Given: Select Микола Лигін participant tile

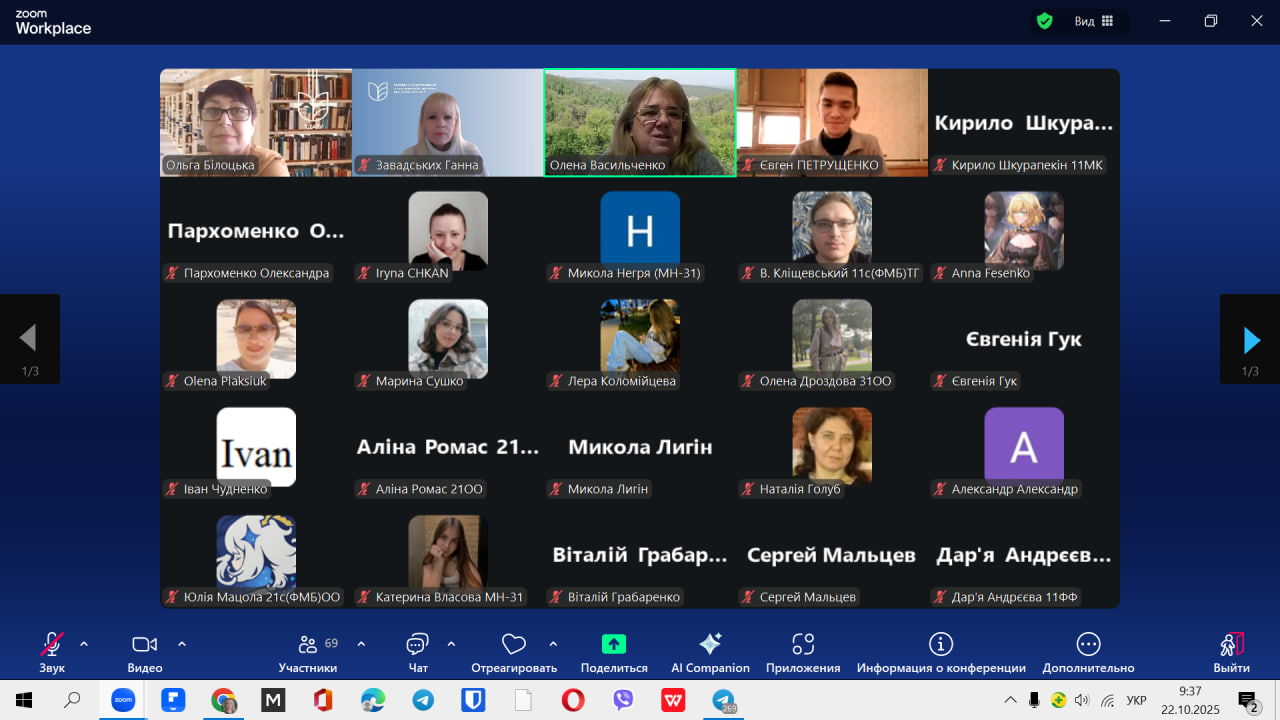Looking at the screenshot, I should click(x=640, y=447).
